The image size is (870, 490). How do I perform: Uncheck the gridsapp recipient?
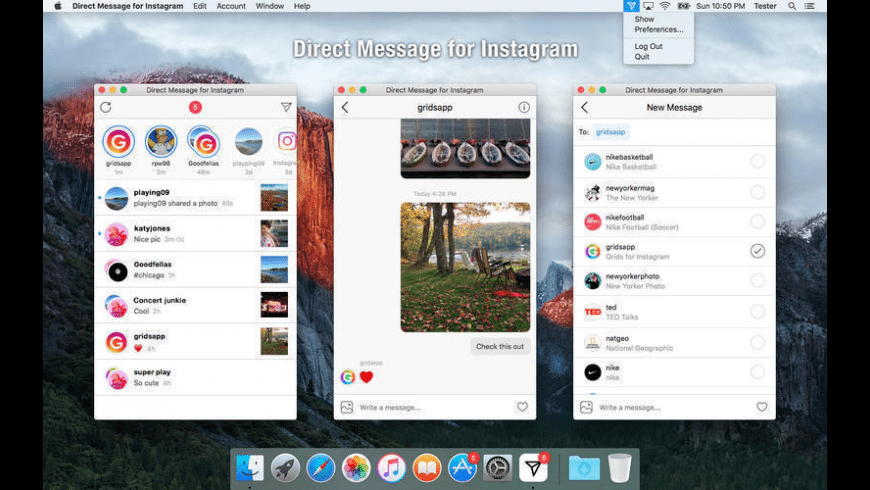(757, 251)
